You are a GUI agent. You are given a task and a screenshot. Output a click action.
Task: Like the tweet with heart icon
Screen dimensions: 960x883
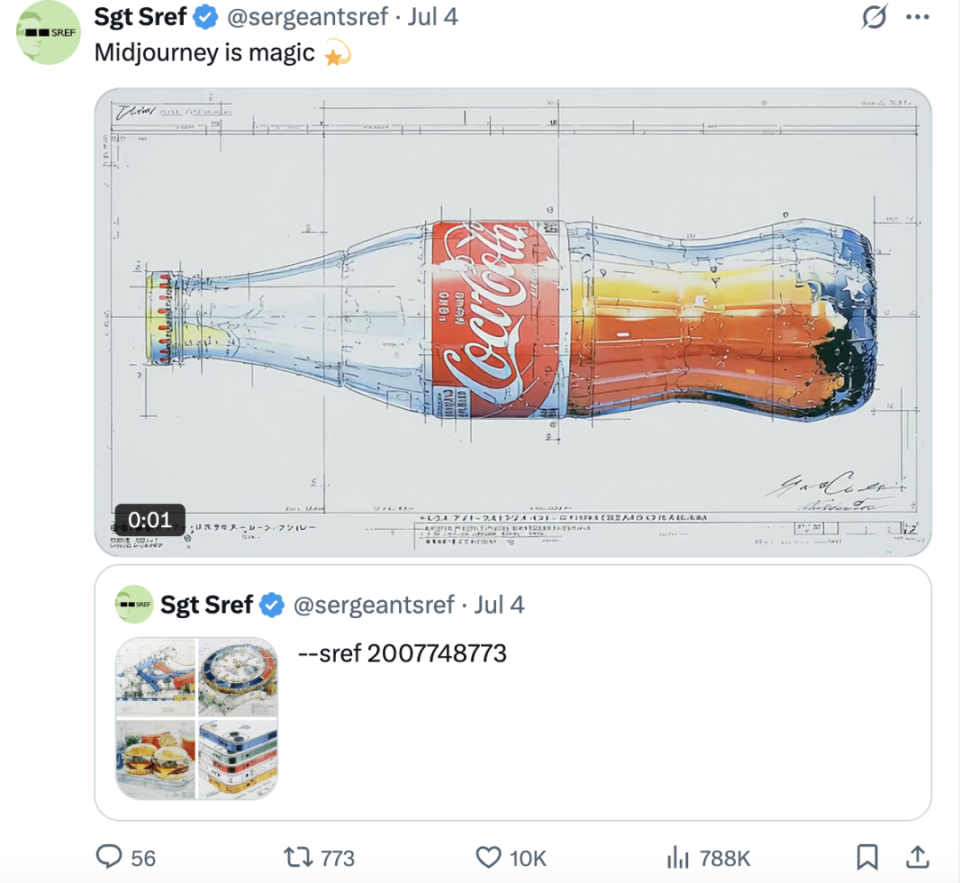(489, 857)
